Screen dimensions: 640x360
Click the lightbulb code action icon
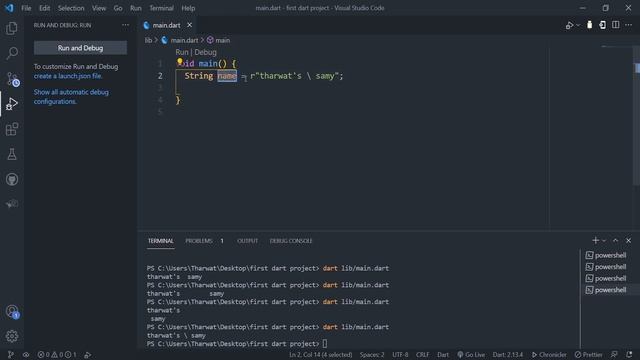click(x=180, y=62)
